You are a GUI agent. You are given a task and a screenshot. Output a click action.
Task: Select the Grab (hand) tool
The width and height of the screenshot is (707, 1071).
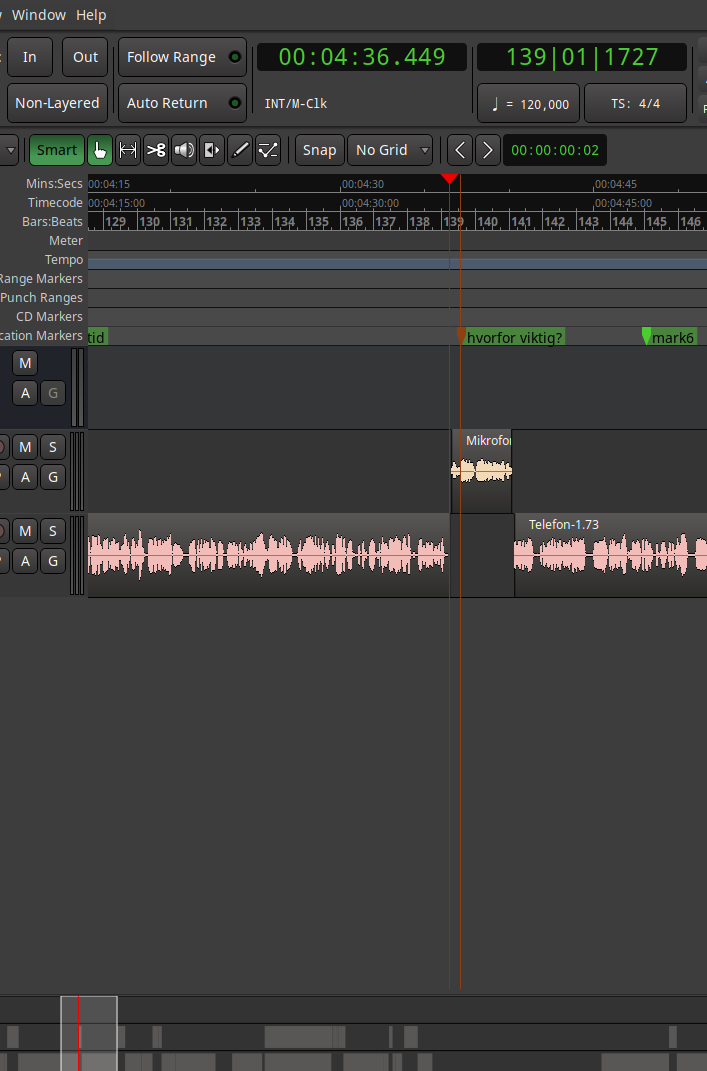point(100,150)
